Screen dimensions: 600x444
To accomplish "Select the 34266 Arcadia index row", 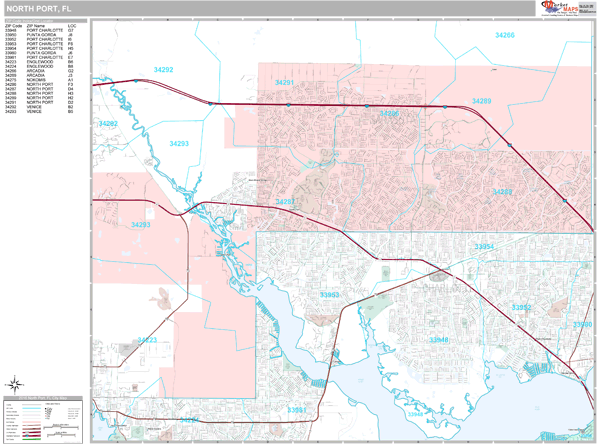I will pyautogui.click(x=38, y=71).
